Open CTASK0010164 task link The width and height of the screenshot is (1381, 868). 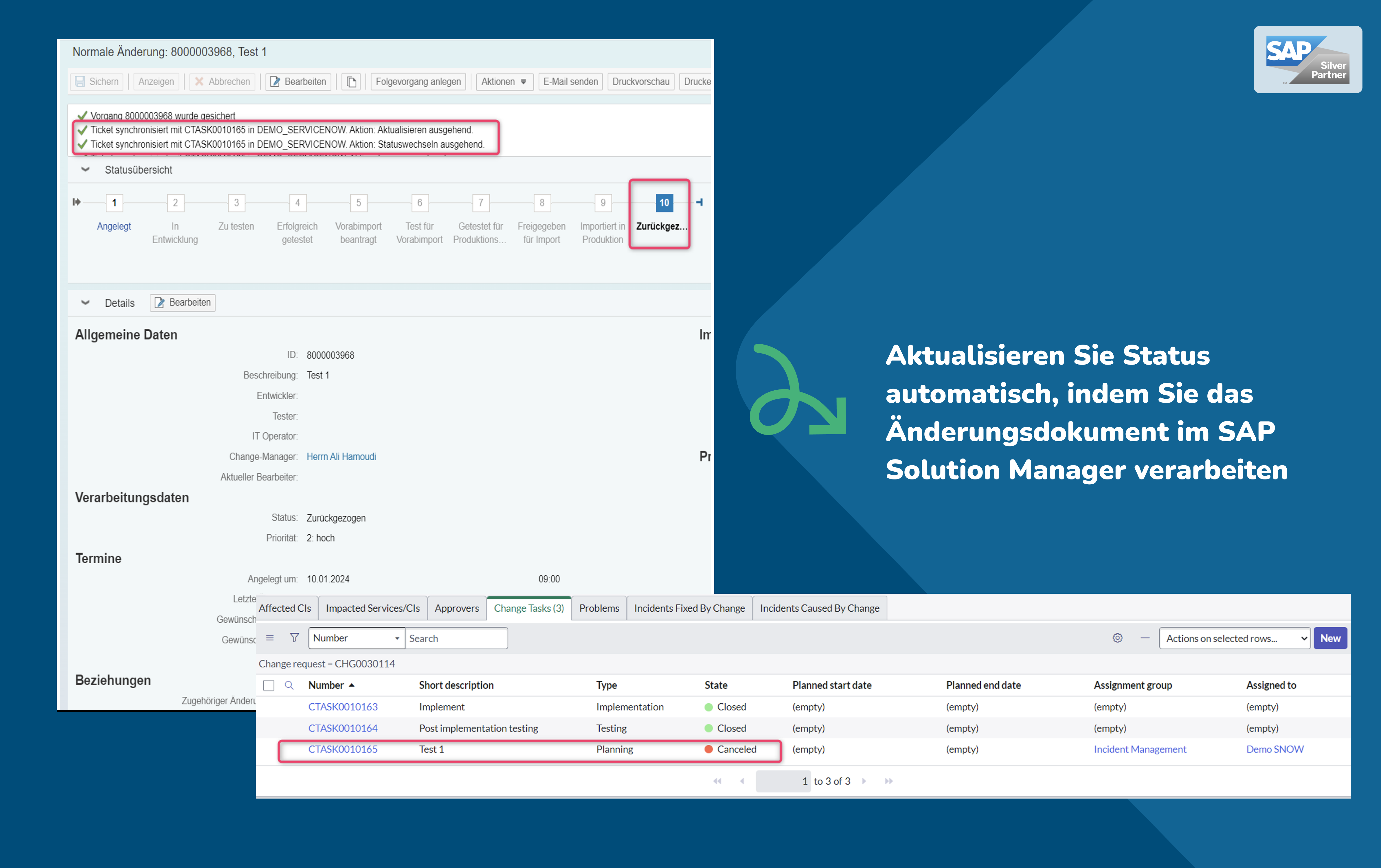point(343,728)
